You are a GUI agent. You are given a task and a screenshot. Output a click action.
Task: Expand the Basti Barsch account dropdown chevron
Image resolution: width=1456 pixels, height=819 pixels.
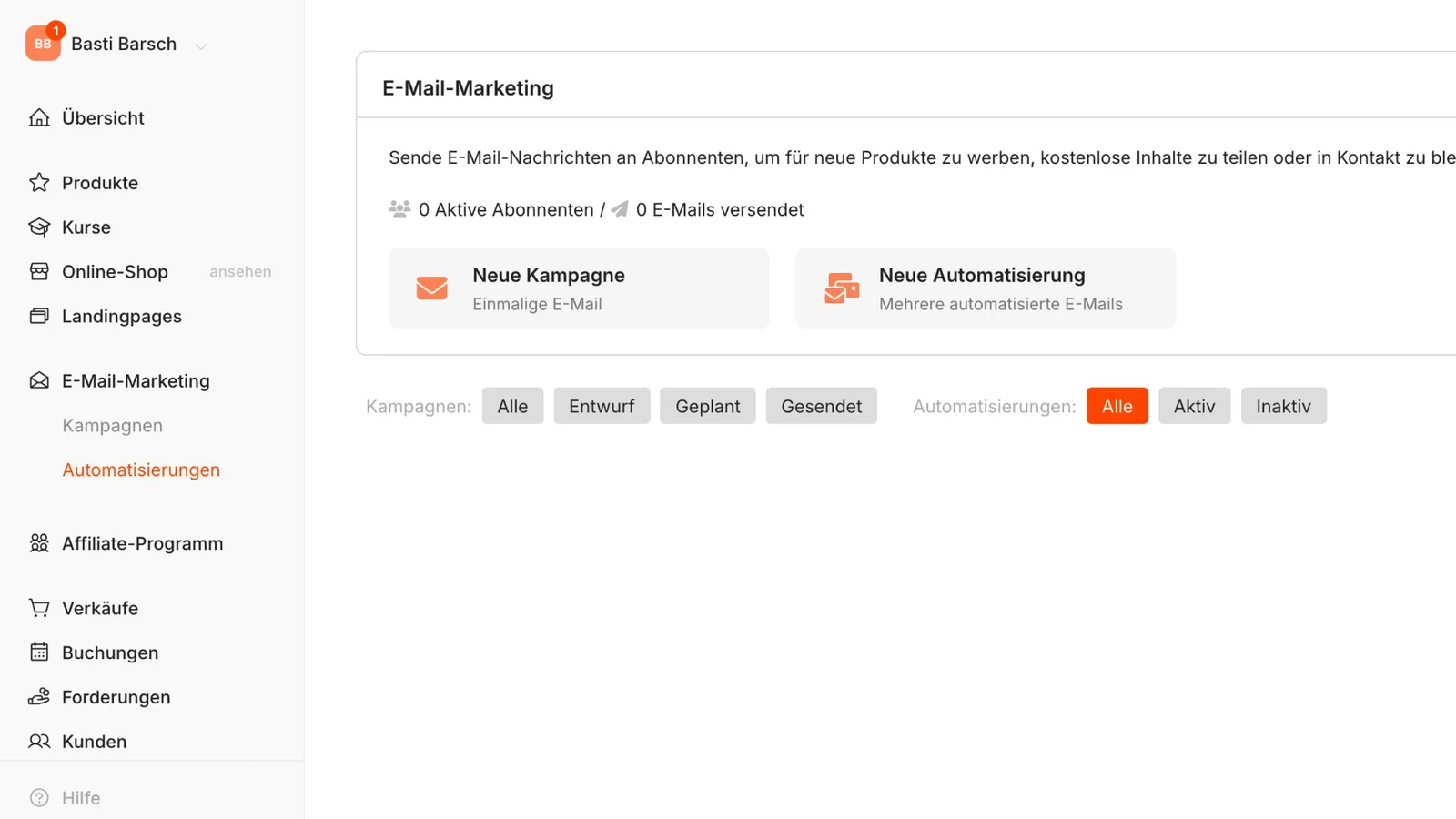[201, 45]
